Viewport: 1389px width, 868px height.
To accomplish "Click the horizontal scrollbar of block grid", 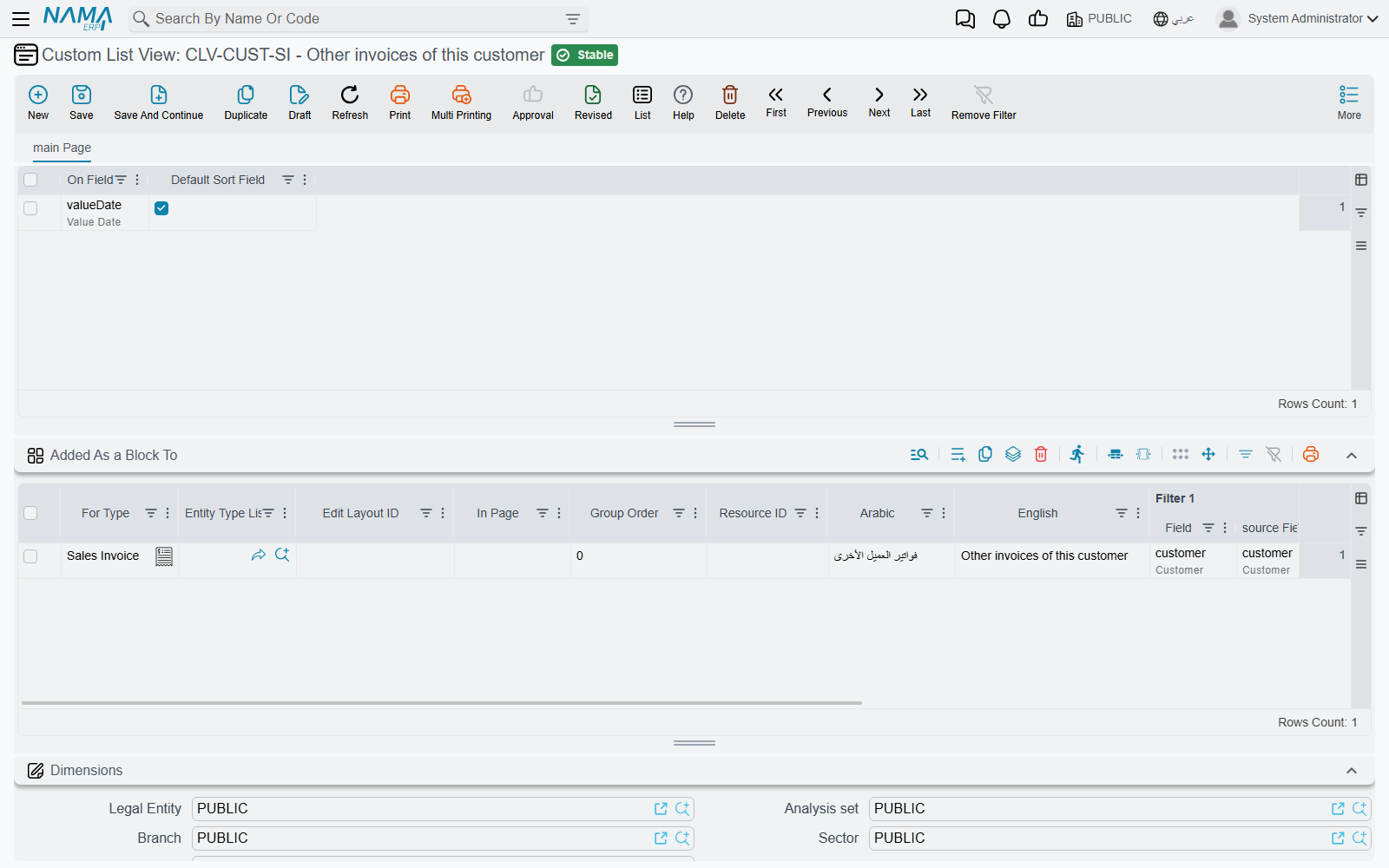I will (x=442, y=703).
